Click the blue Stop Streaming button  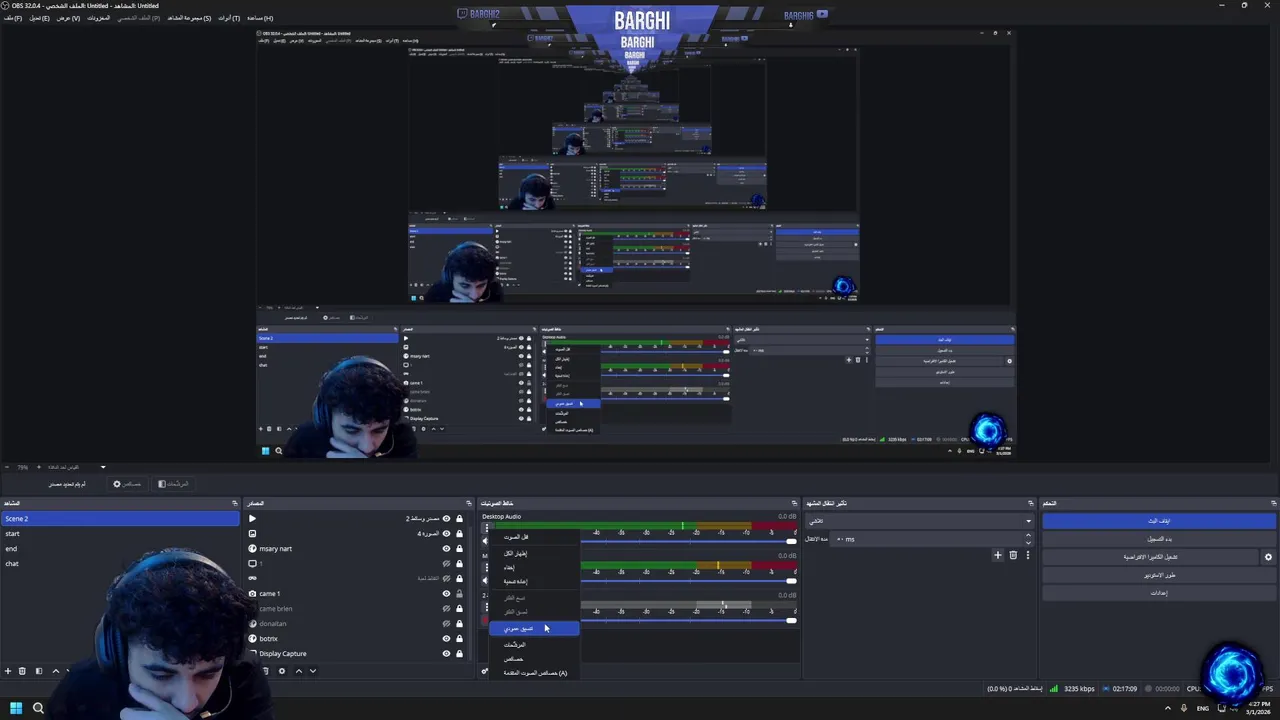tap(1159, 521)
